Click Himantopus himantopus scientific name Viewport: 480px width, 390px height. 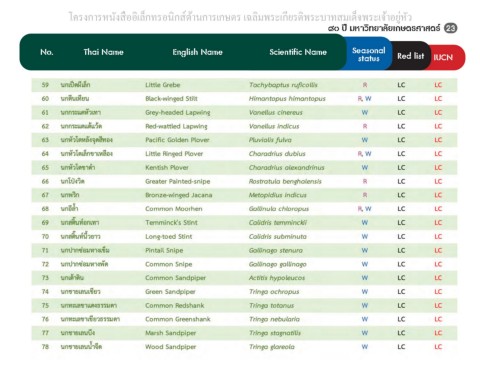pos(287,99)
